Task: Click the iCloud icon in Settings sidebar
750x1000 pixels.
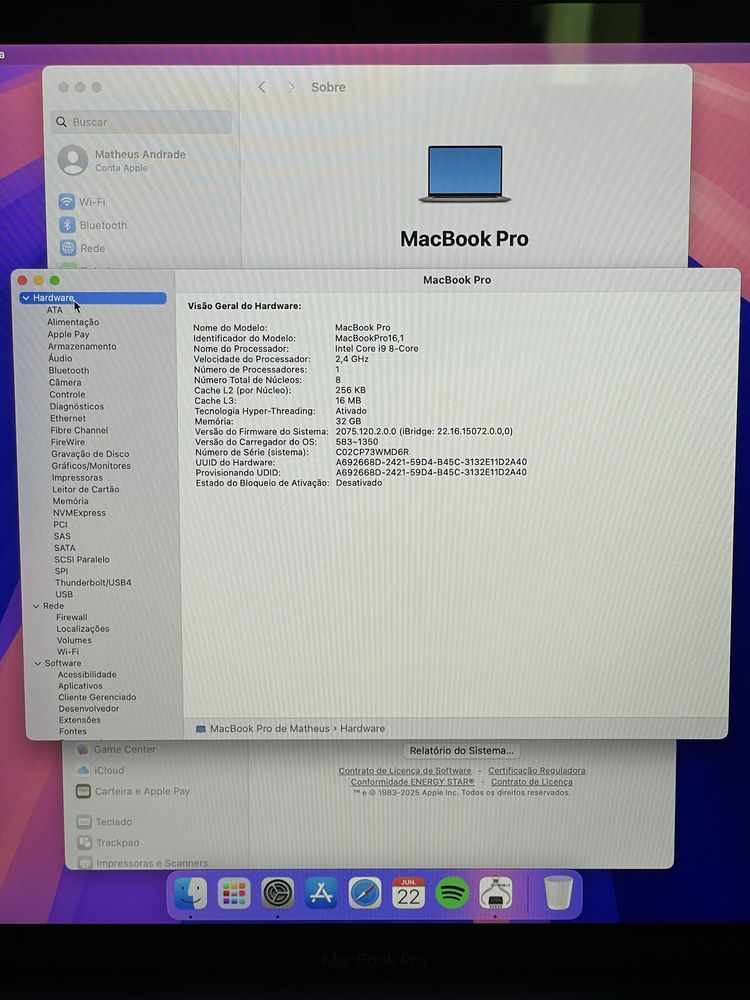Action: [x=83, y=770]
